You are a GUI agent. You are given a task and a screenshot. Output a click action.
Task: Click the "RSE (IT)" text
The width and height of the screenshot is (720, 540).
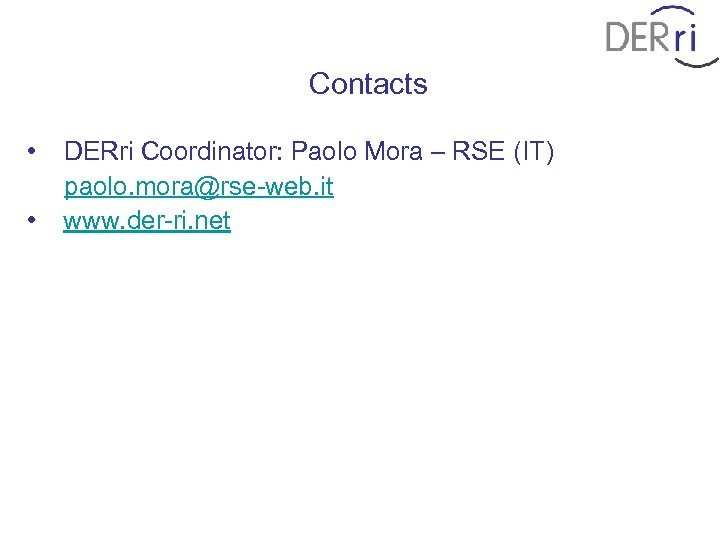(x=503, y=152)
